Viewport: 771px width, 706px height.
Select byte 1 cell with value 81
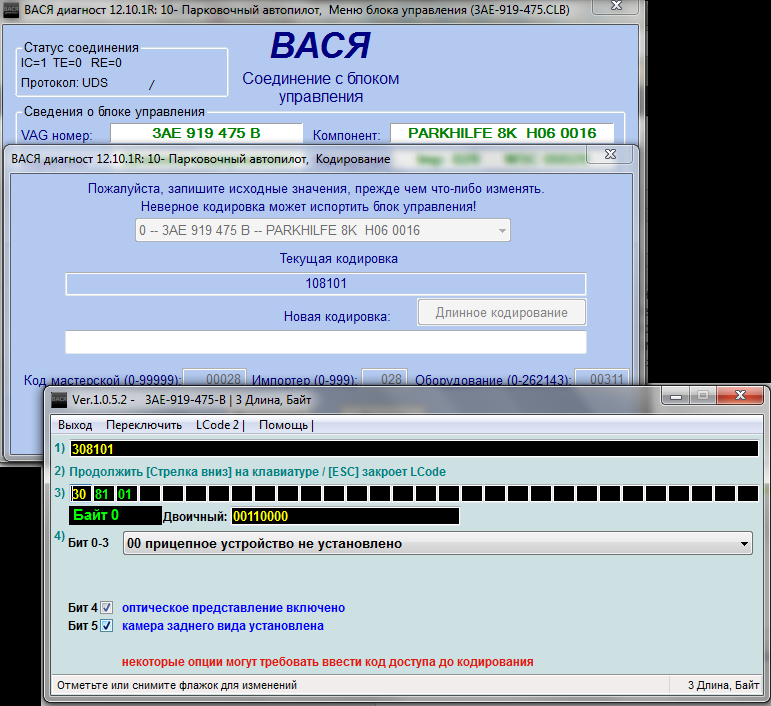tap(102, 494)
